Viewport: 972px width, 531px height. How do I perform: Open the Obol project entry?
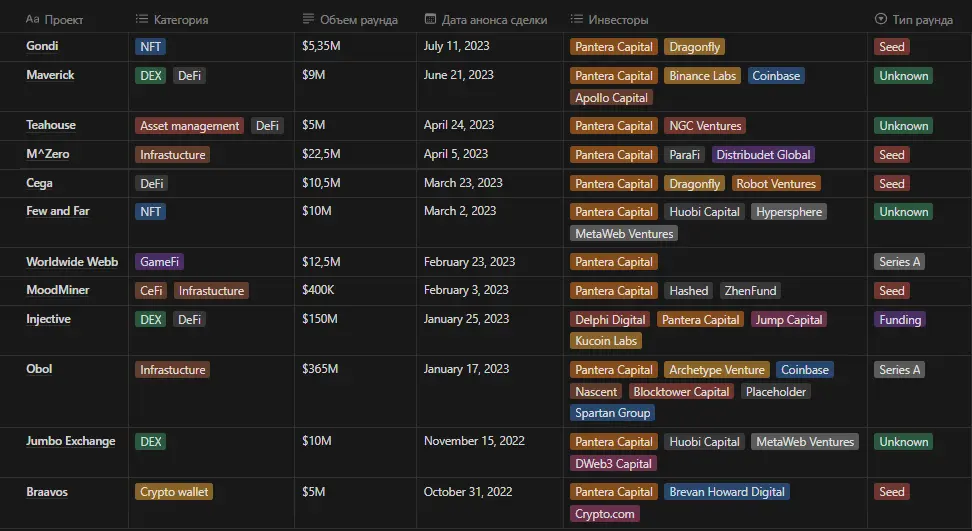39,369
